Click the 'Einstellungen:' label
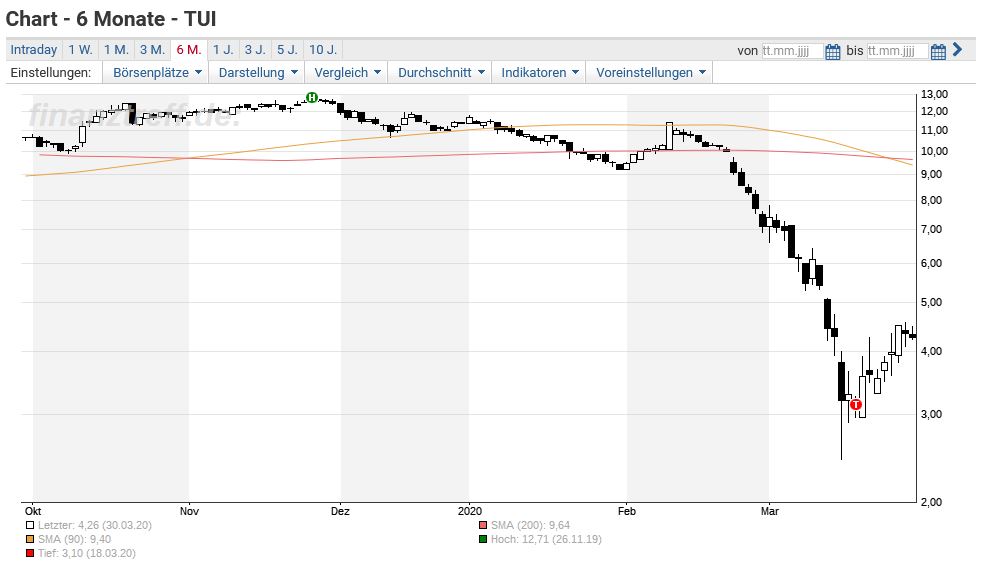The image size is (983, 573). 51,73
